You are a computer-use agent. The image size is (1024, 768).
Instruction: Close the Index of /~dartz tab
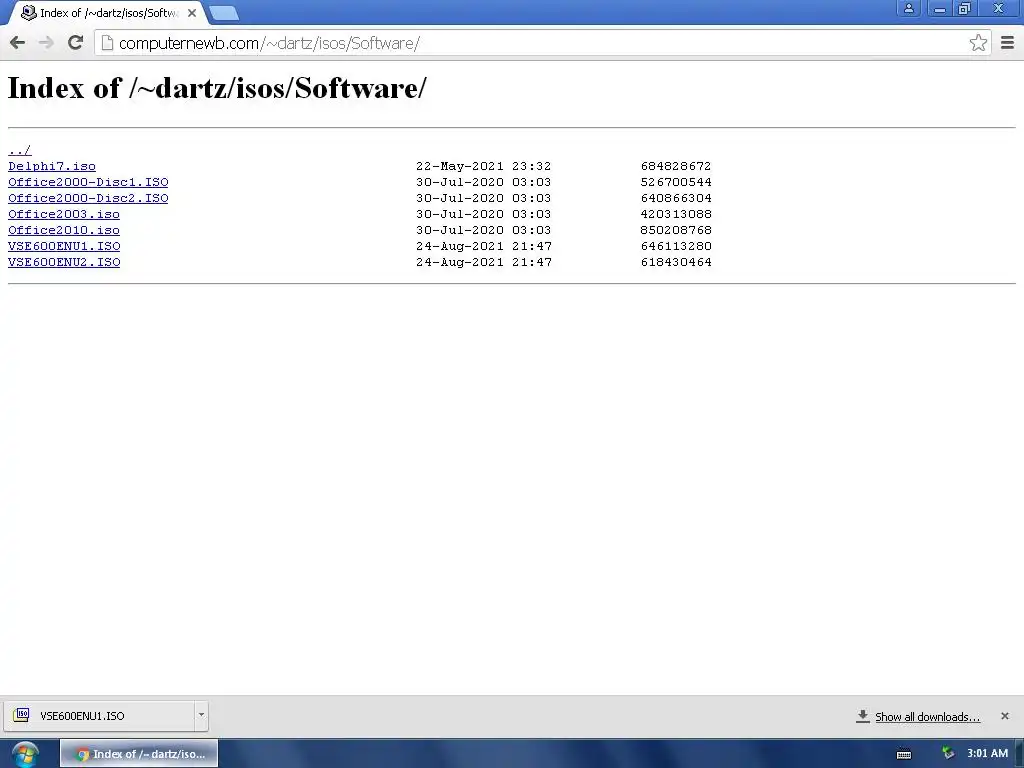coord(192,13)
